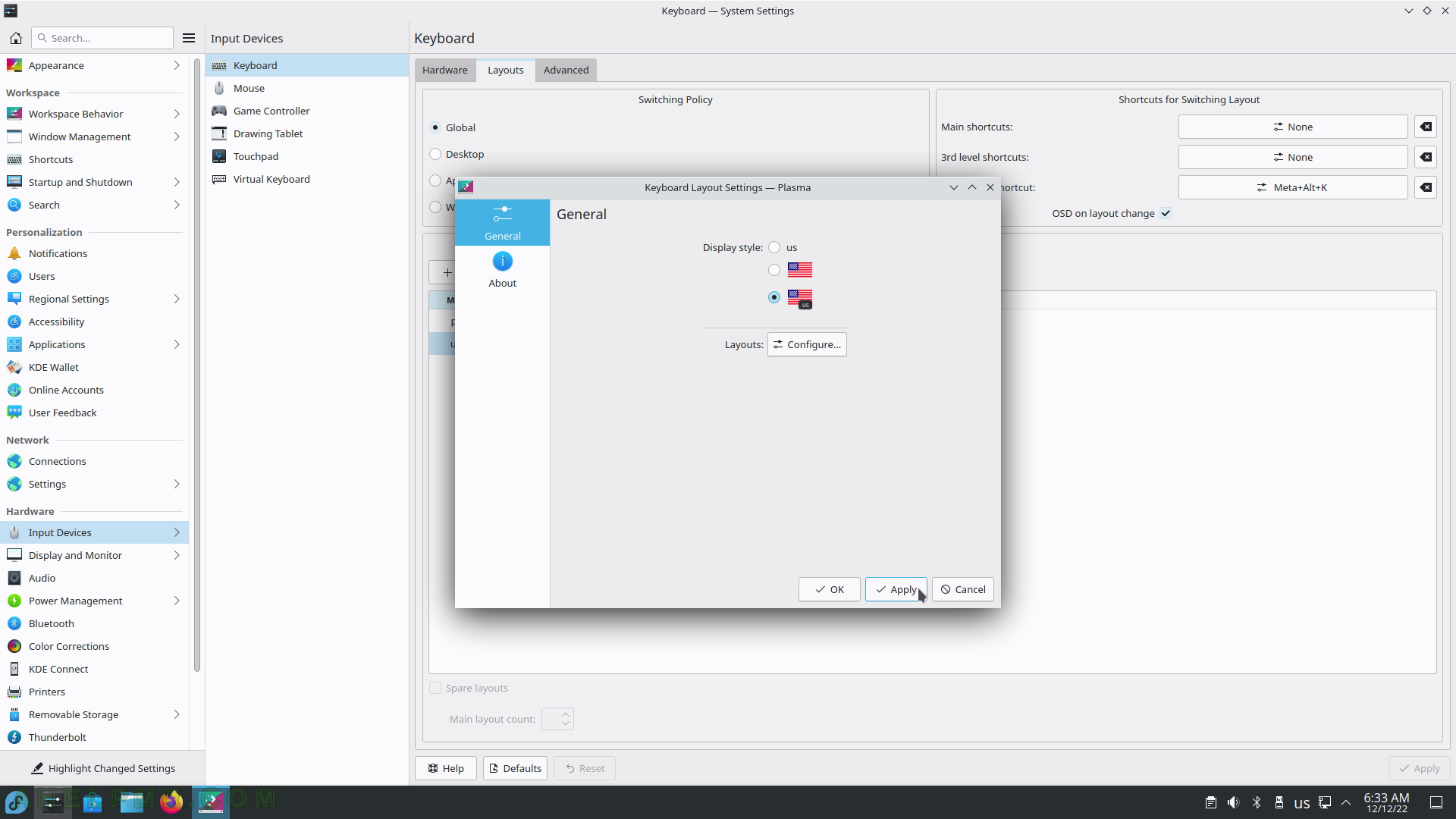Expand Appearance category
Image resolution: width=1456 pixels, height=819 pixels.
coord(177,65)
